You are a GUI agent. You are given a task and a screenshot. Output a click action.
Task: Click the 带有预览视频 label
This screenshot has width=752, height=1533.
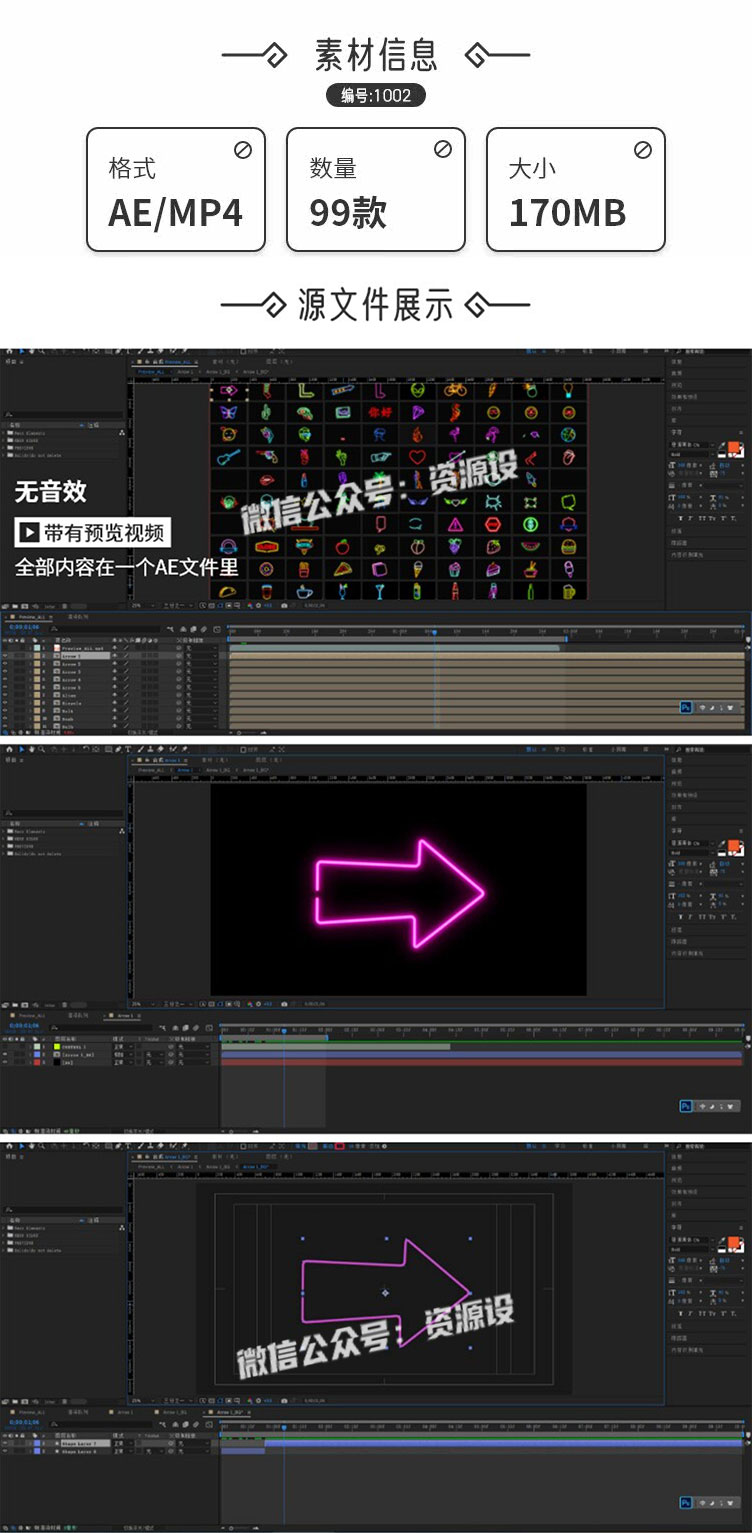point(103,533)
